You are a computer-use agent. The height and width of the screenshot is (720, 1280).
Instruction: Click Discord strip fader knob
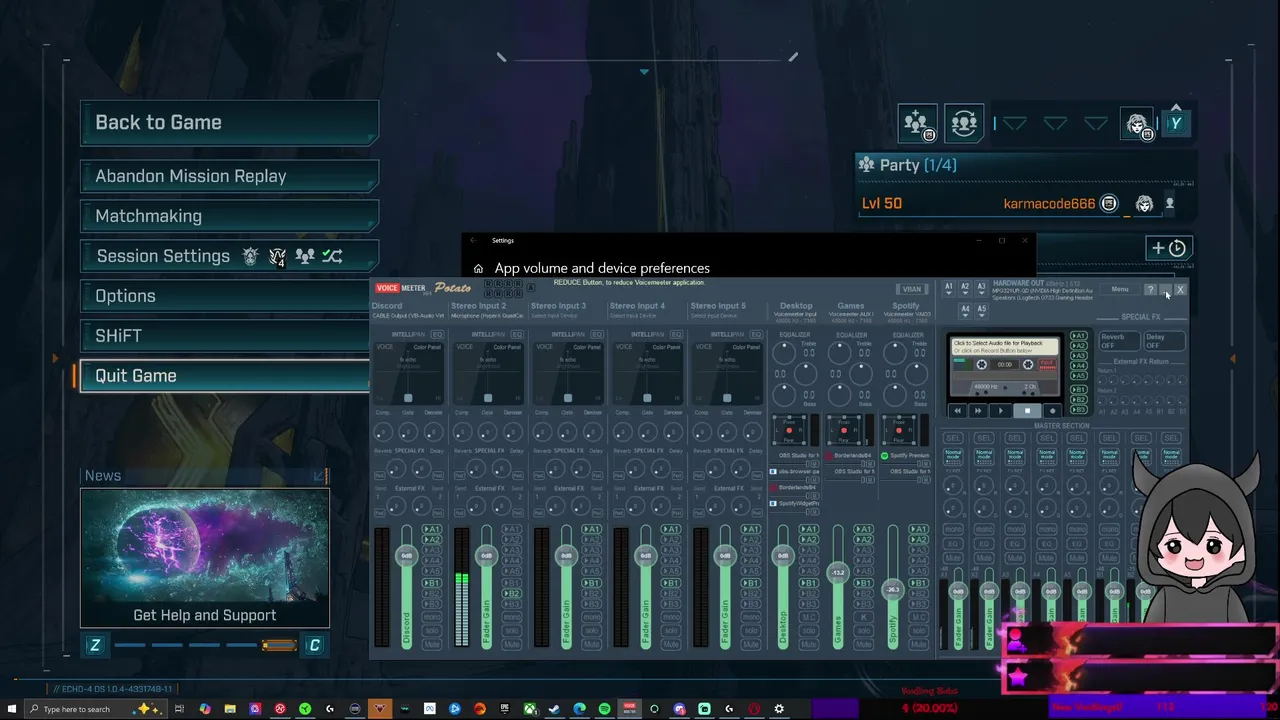point(407,556)
